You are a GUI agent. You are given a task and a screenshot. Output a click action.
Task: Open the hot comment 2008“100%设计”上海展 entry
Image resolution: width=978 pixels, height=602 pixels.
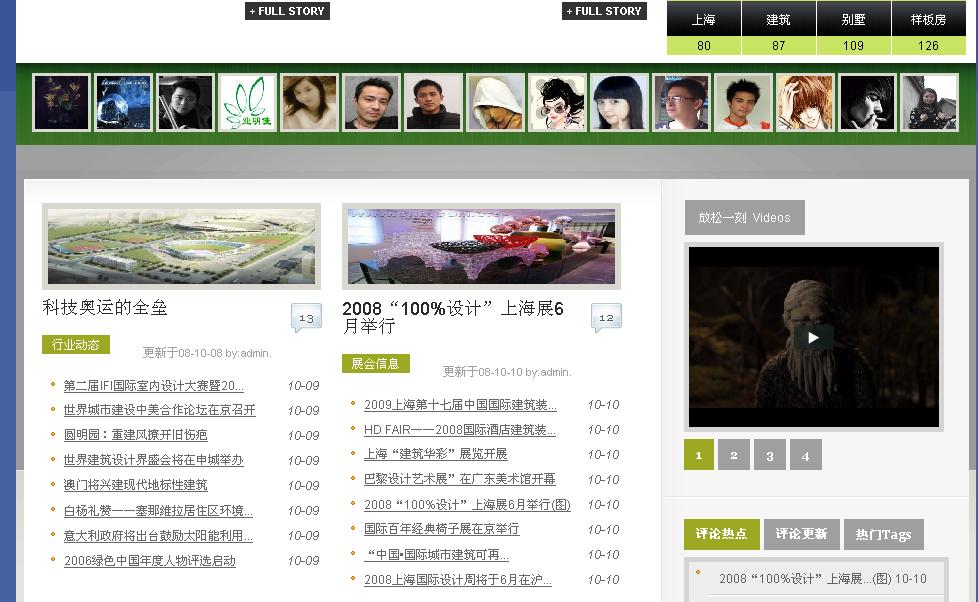[823, 579]
